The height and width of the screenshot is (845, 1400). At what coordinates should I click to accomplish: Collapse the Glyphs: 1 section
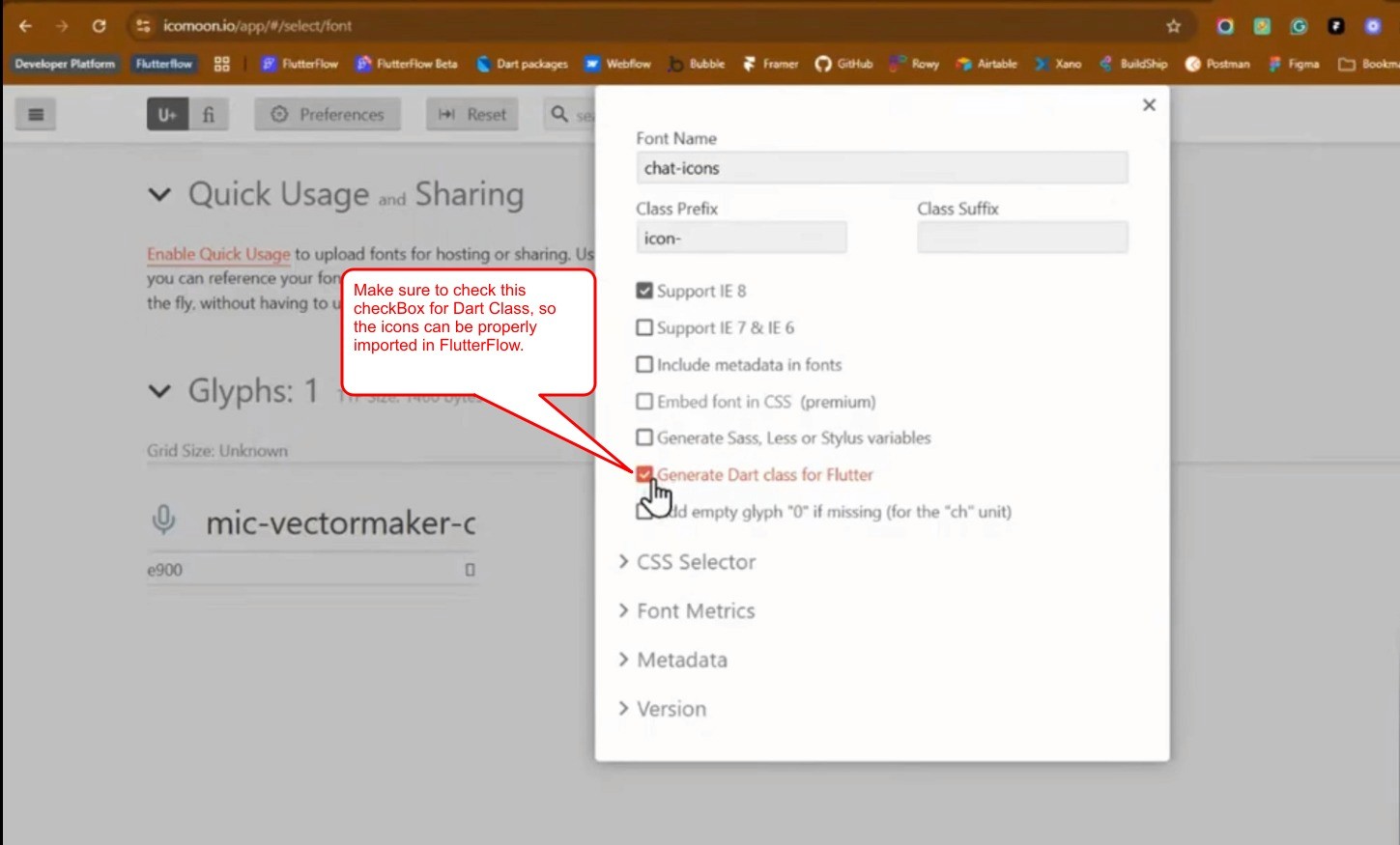(x=159, y=391)
